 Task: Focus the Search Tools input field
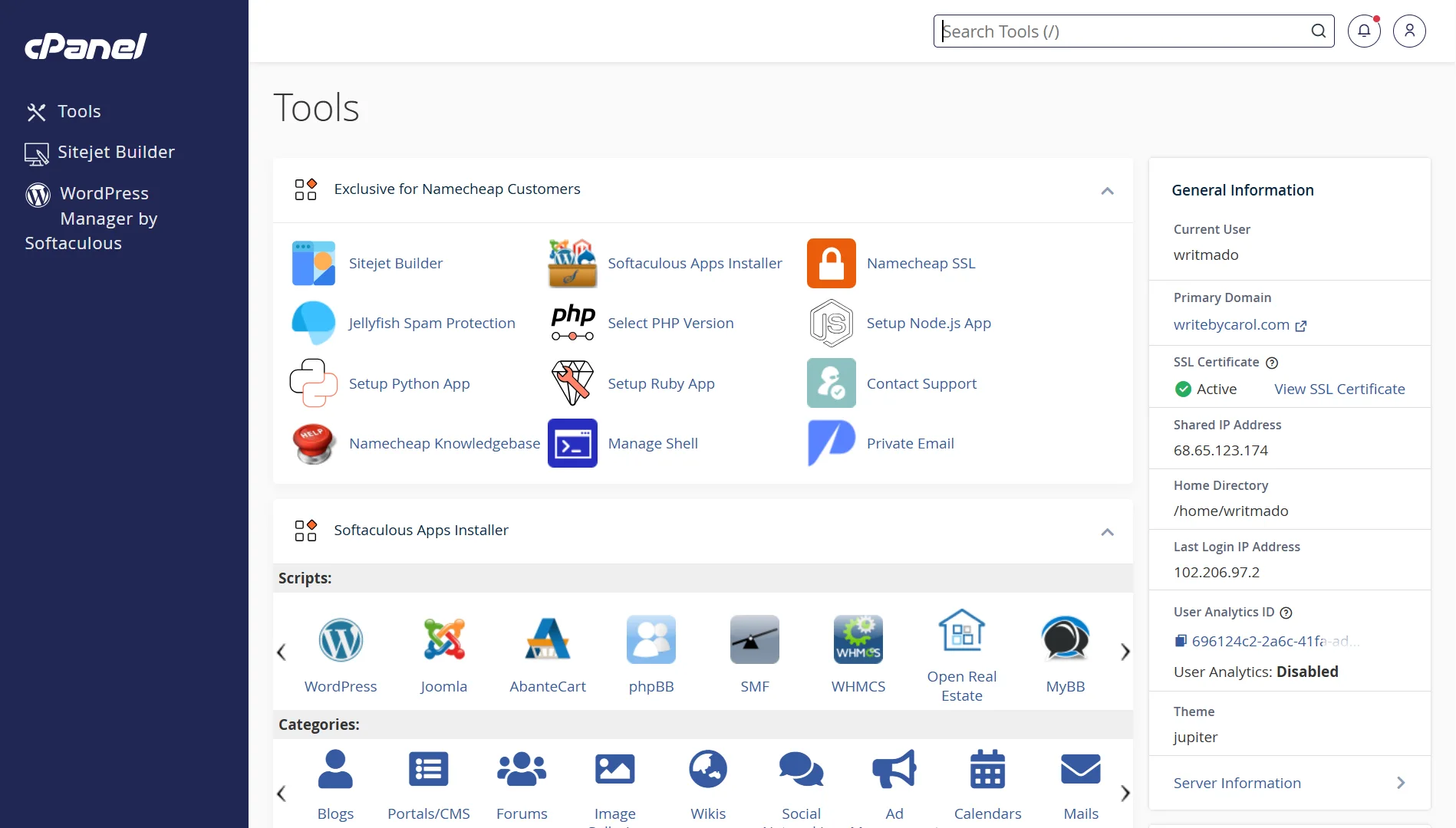click(x=1134, y=31)
